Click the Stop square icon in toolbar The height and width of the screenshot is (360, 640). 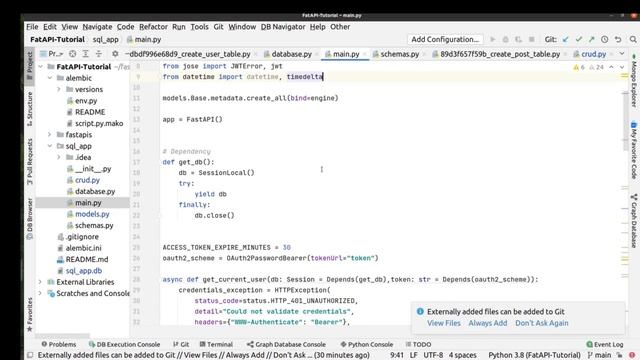[531, 40]
